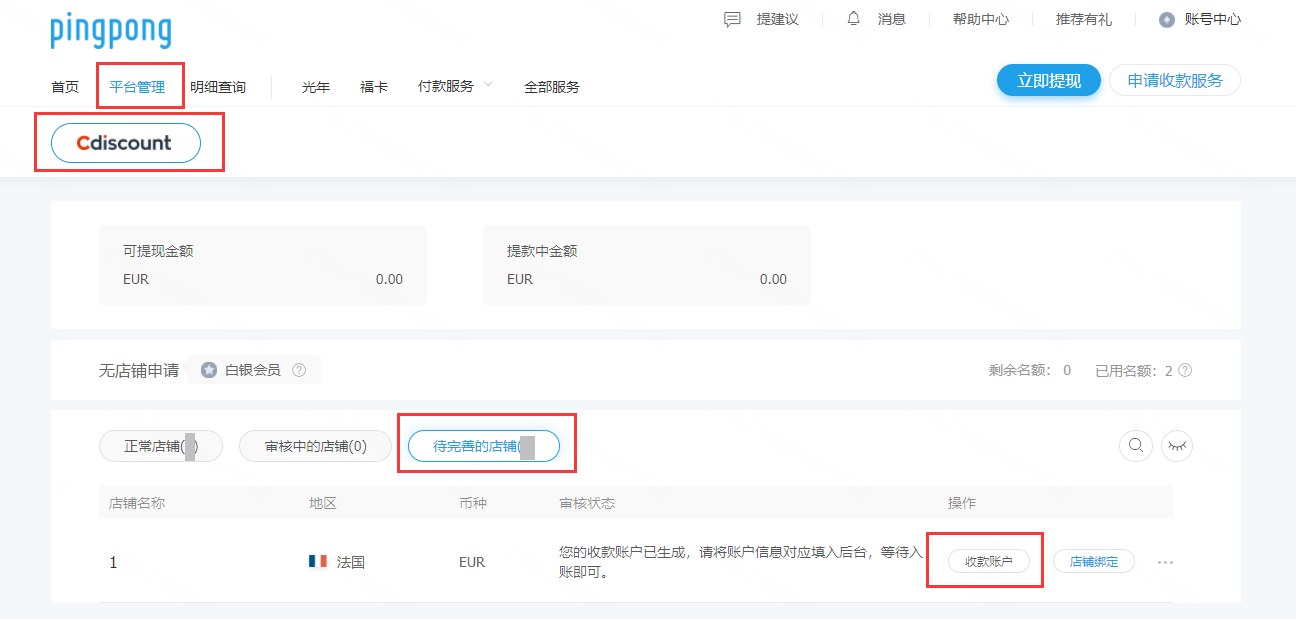The image size is (1296, 619).
Task: Expand the 付款服务 dropdown arrow
Action: (x=488, y=84)
